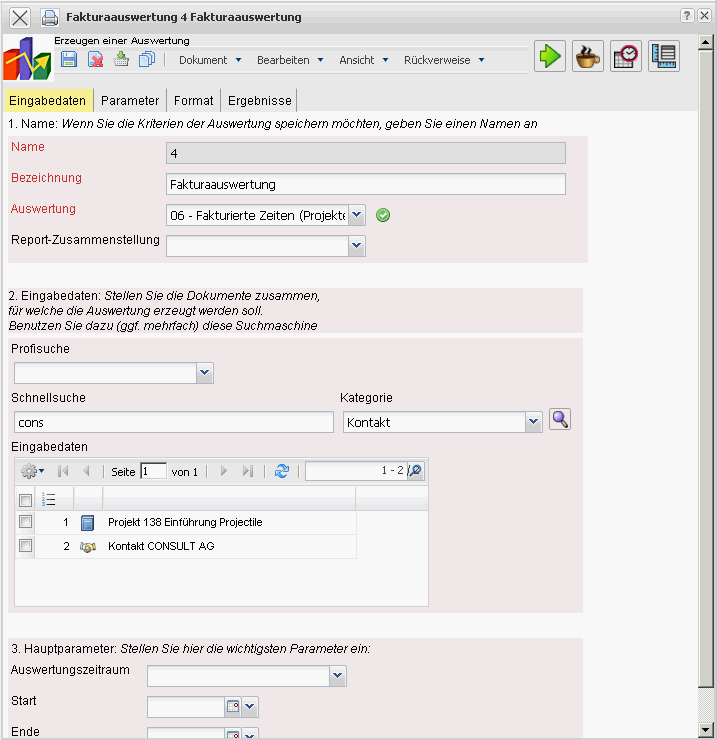This screenshot has width=717, height=740.
Task: Click the Schnellsuche text field
Action: click(172, 423)
